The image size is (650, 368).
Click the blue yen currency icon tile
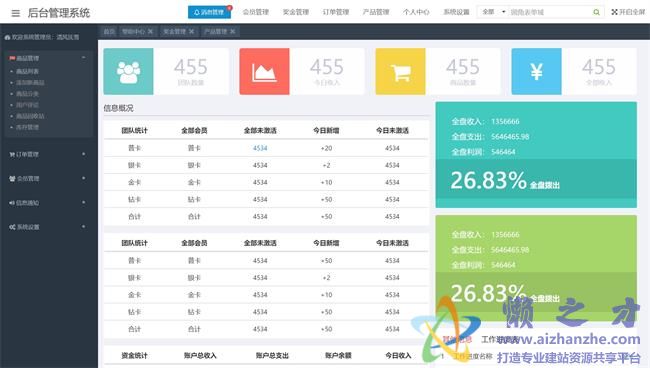point(536,71)
